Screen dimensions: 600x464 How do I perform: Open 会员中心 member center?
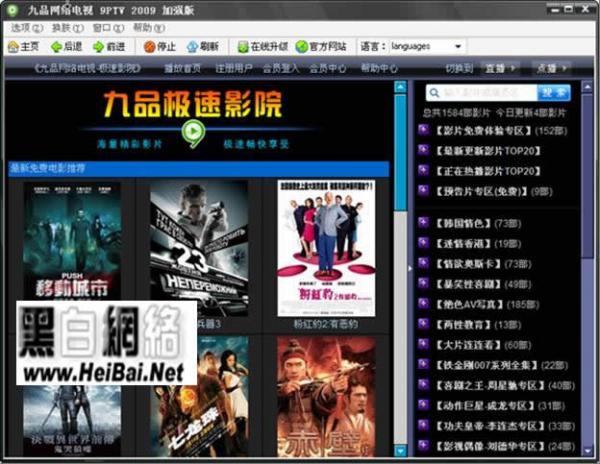point(328,68)
